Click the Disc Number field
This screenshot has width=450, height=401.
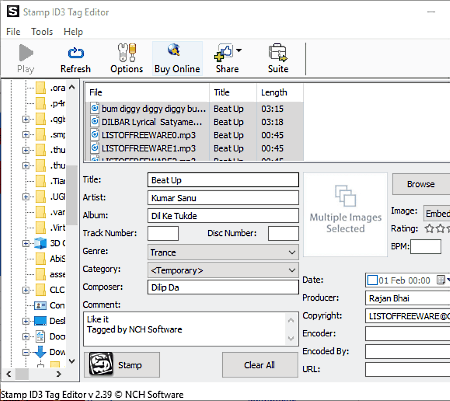[x=283, y=233]
